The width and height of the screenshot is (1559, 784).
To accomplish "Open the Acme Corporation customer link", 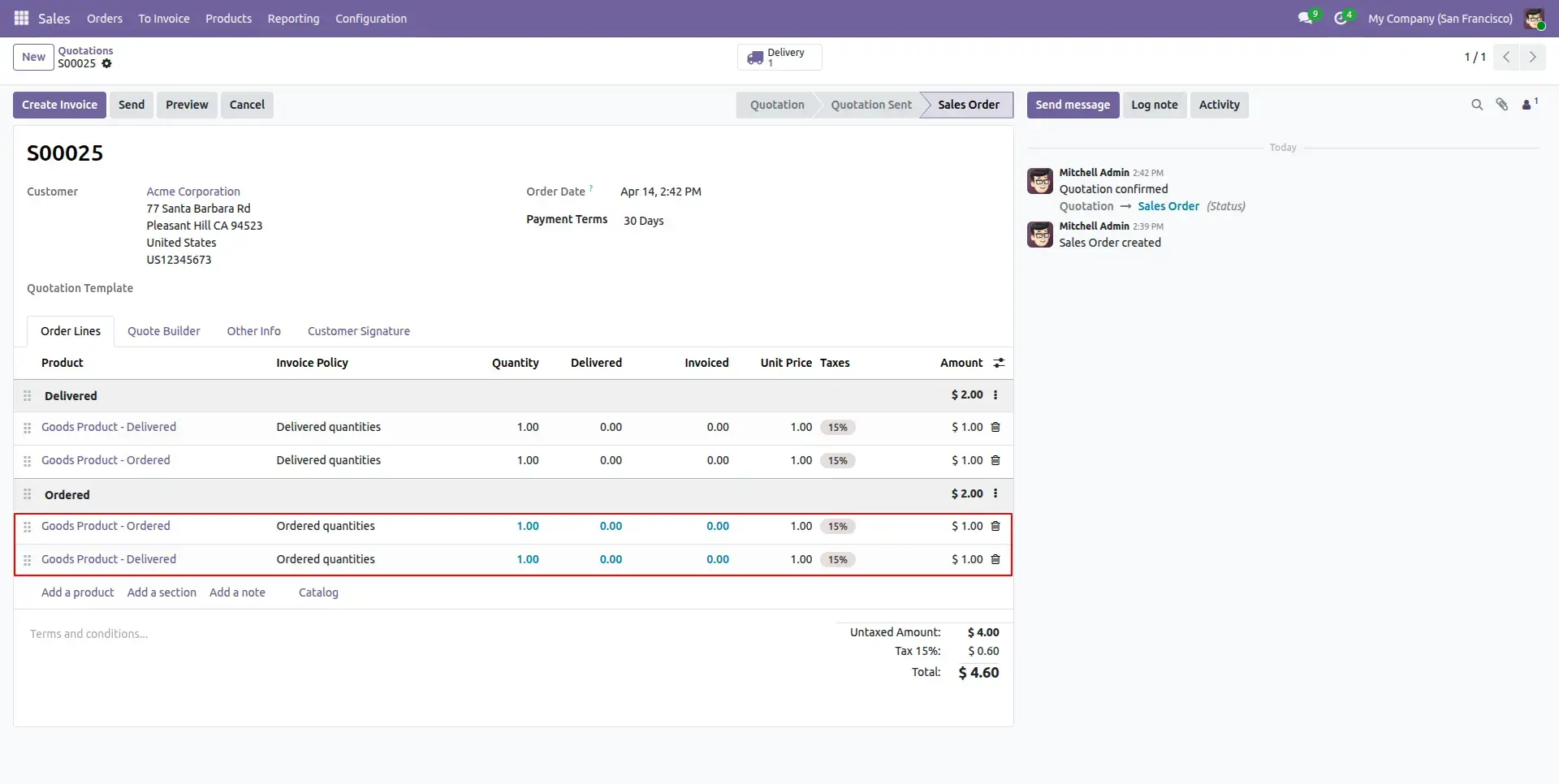I will pos(193,192).
